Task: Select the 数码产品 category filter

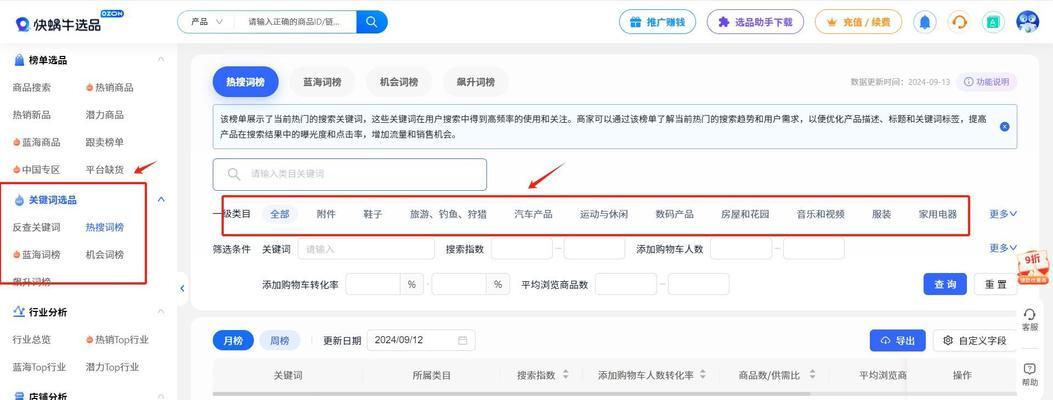Action: click(x=674, y=214)
